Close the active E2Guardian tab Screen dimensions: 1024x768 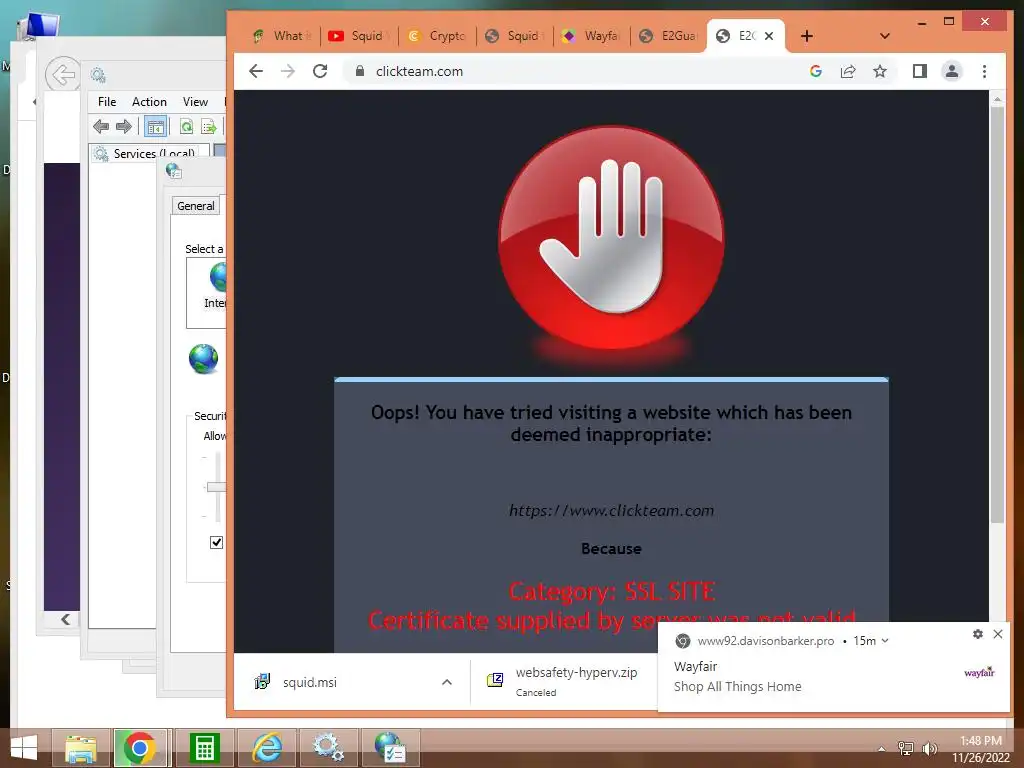[x=769, y=36]
